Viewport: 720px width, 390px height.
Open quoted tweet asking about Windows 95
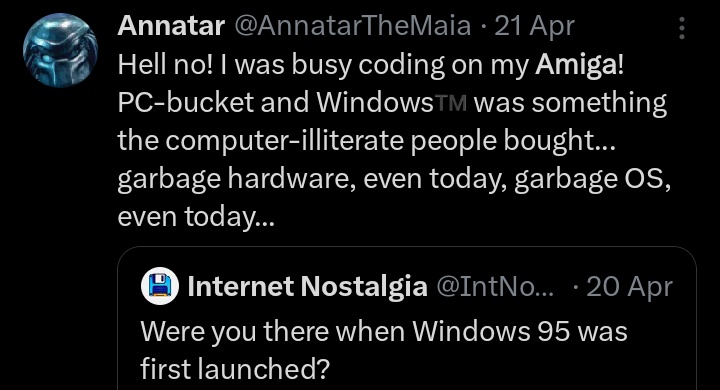pyautogui.click(x=406, y=318)
